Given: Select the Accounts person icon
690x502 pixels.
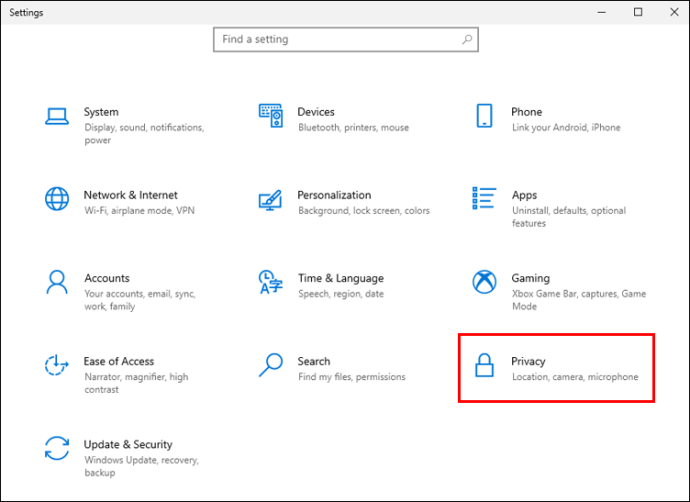Looking at the screenshot, I should [x=57, y=282].
